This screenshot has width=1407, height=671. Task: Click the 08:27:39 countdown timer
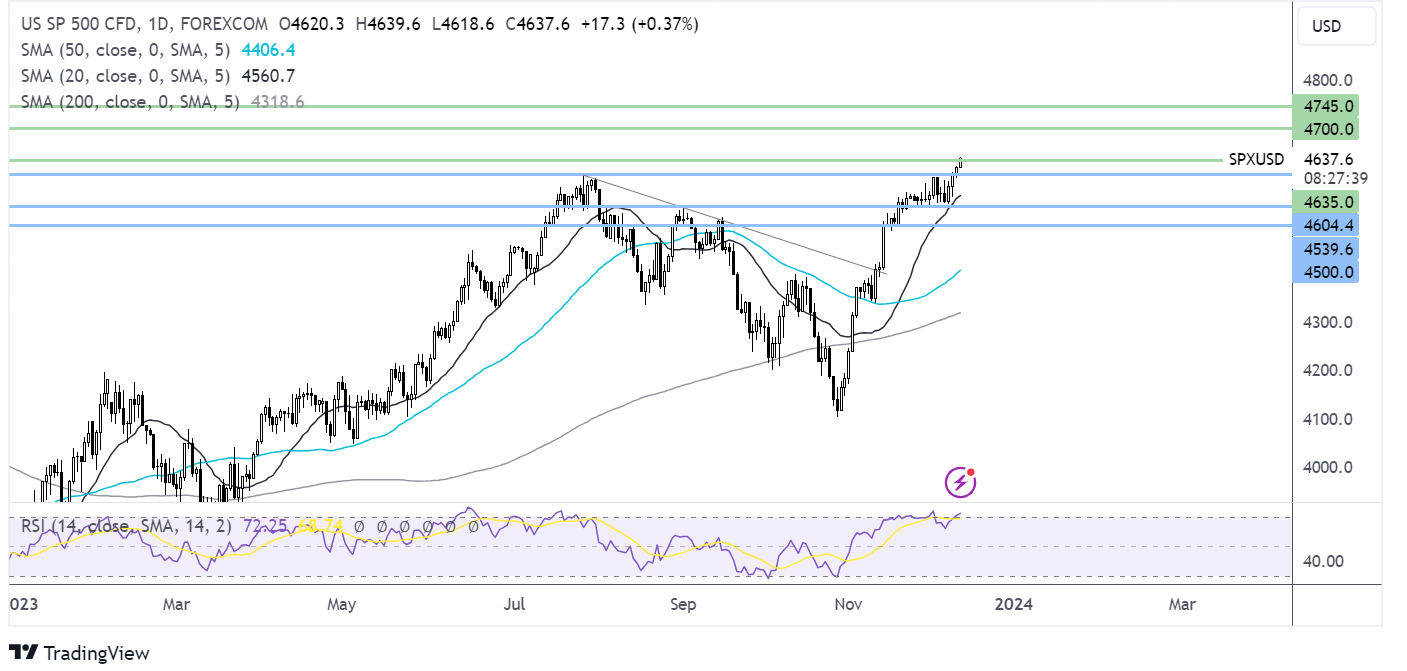point(1336,178)
